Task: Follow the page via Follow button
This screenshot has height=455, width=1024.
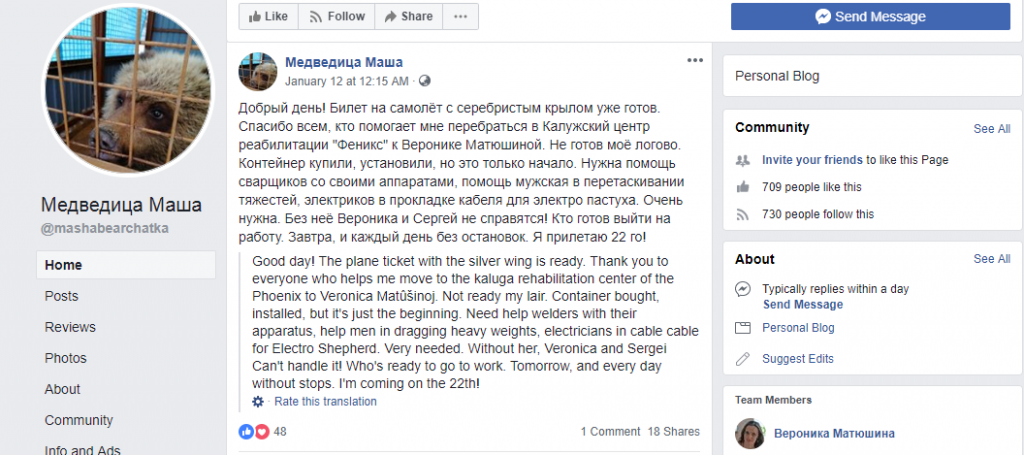Action: point(336,16)
